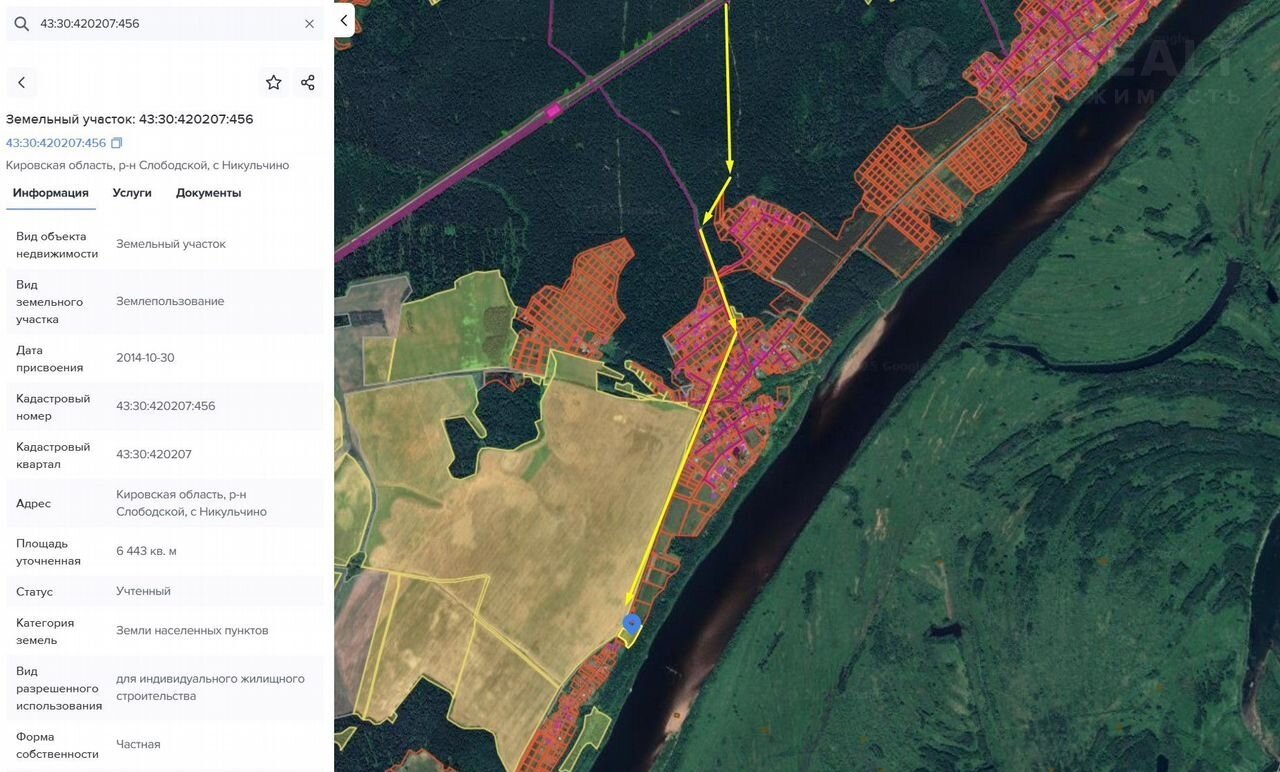Click the Адрес row value
The height and width of the screenshot is (772, 1280).
tap(191, 503)
